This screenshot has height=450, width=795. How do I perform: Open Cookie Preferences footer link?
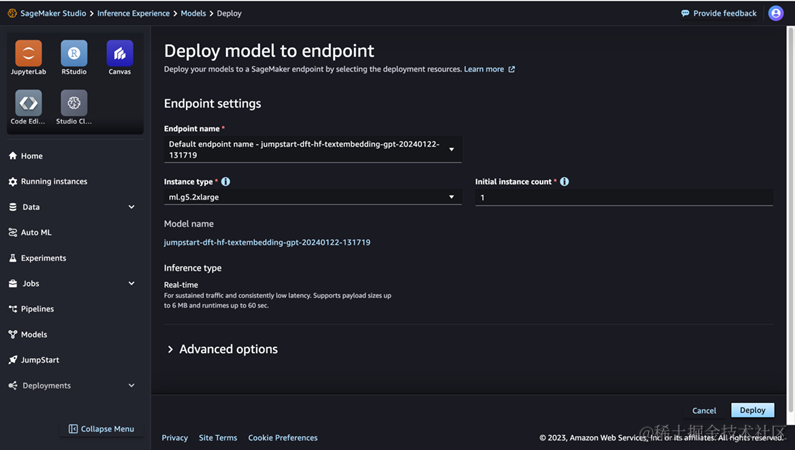[x=283, y=438]
